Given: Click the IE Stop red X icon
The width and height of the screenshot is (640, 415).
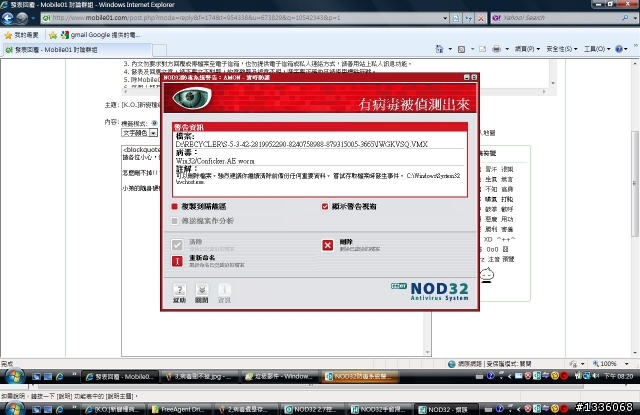Looking at the screenshot, I should tap(481, 18).
